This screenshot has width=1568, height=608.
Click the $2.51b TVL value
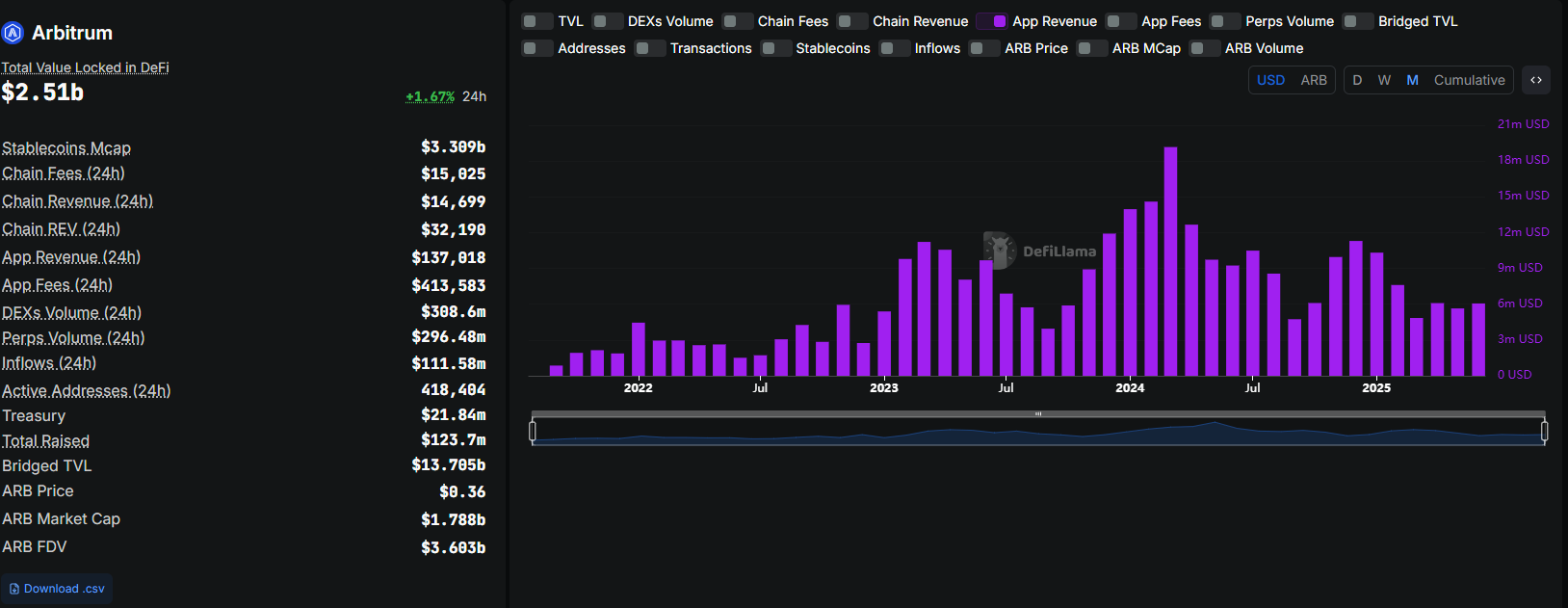(42, 93)
